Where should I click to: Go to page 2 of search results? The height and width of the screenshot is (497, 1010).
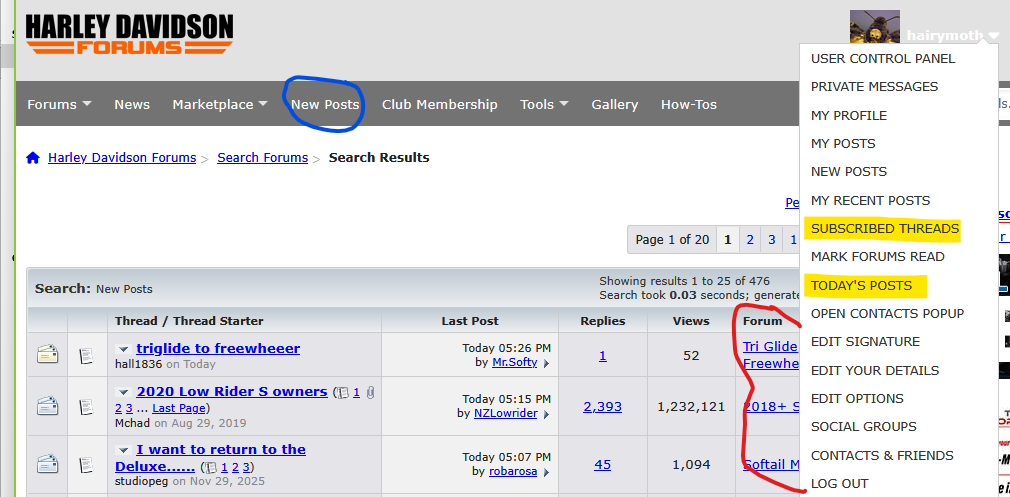749,240
